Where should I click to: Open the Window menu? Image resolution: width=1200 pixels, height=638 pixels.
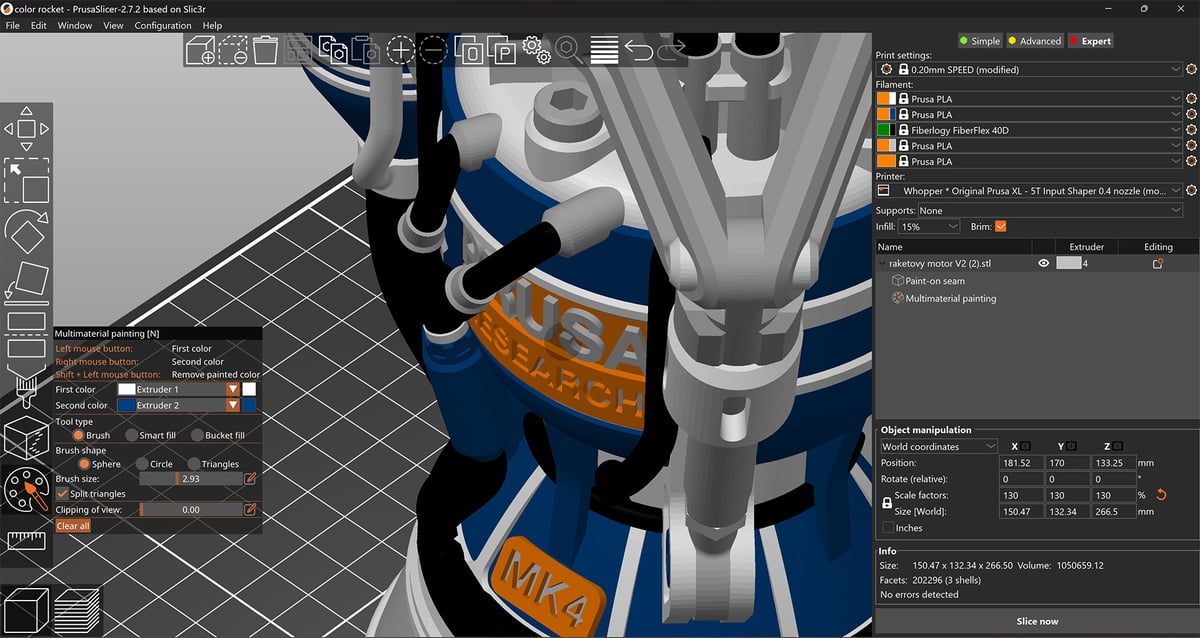click(75, 25)
